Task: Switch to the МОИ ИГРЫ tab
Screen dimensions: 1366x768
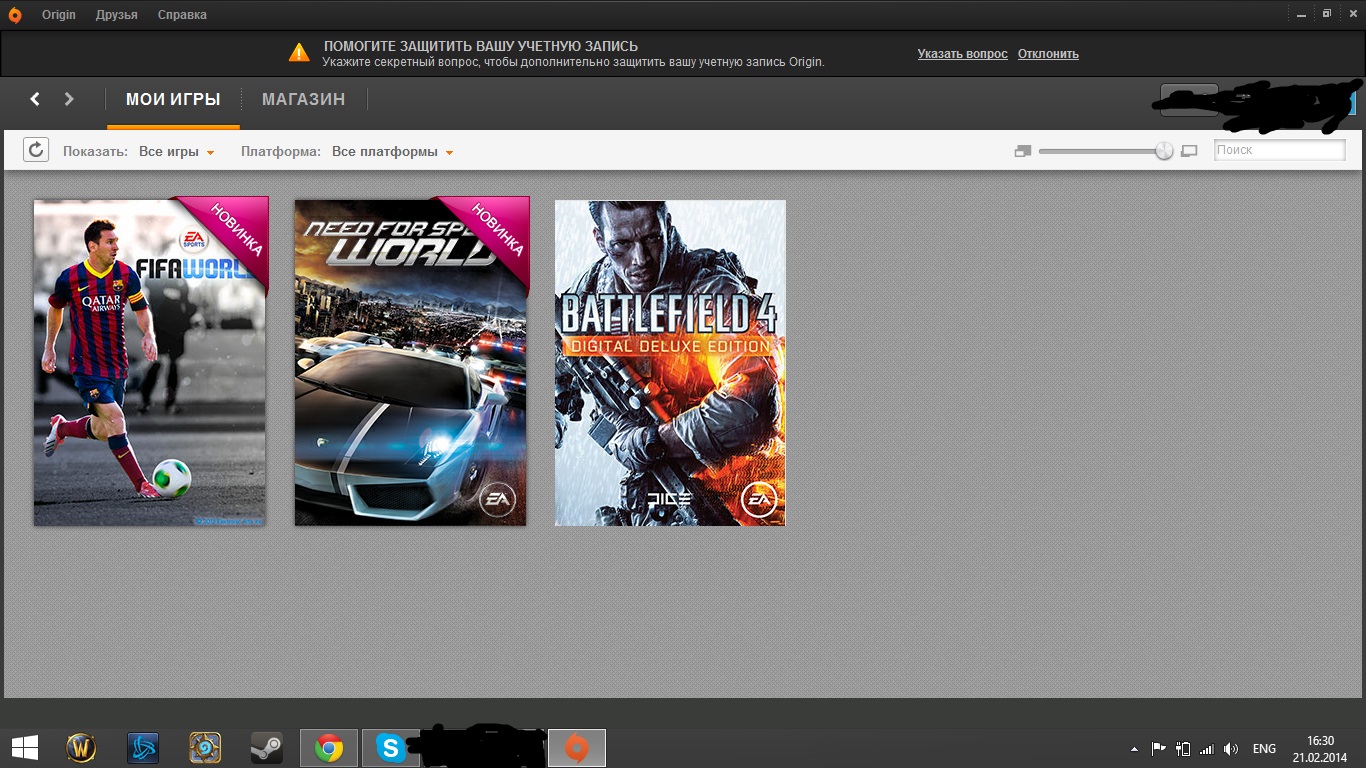Action: tap(173, 100)
